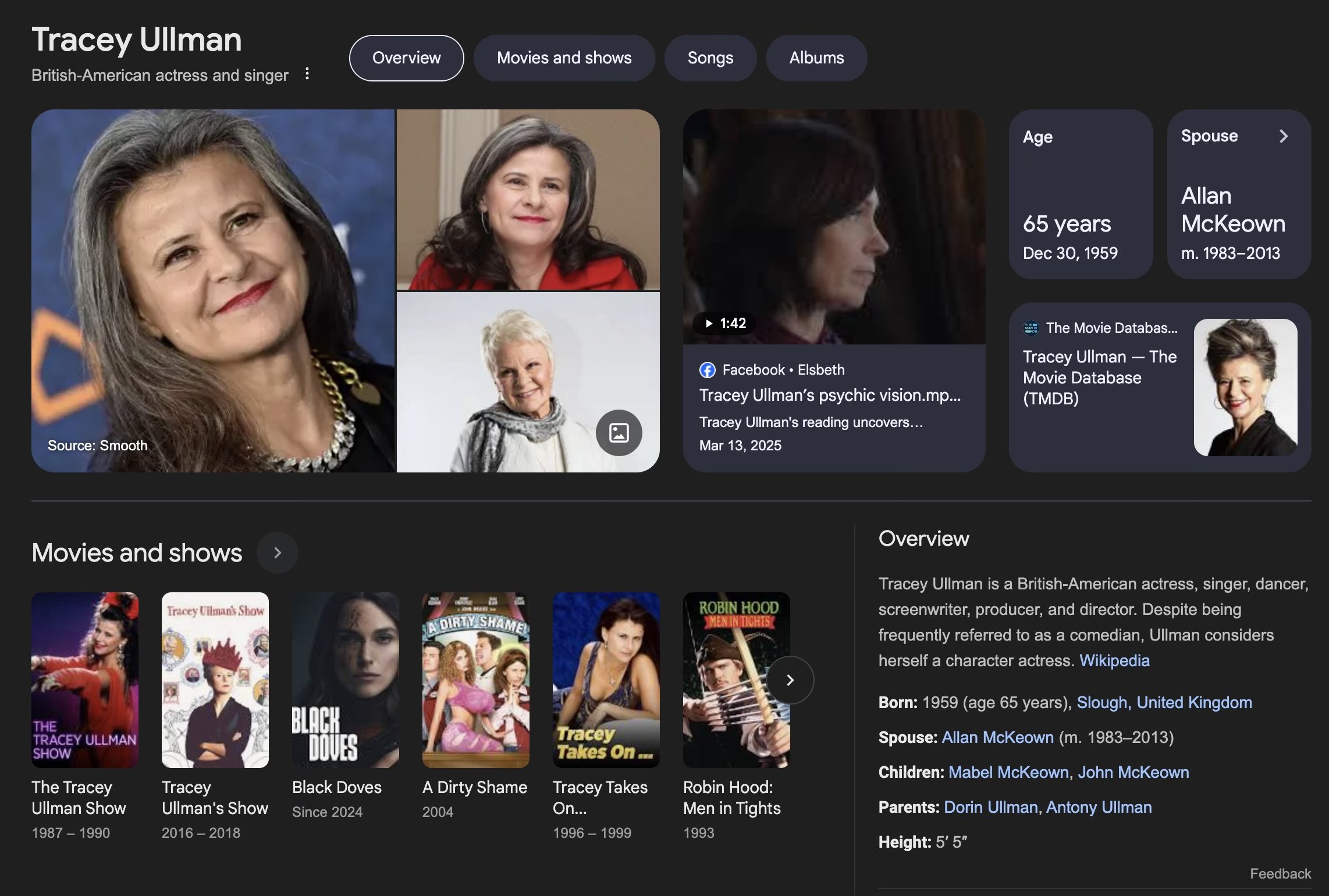Click the Black Doves title text
The width and height of the screenshot is (1329, 896).
pyautogui.click(x=337, y=788)
